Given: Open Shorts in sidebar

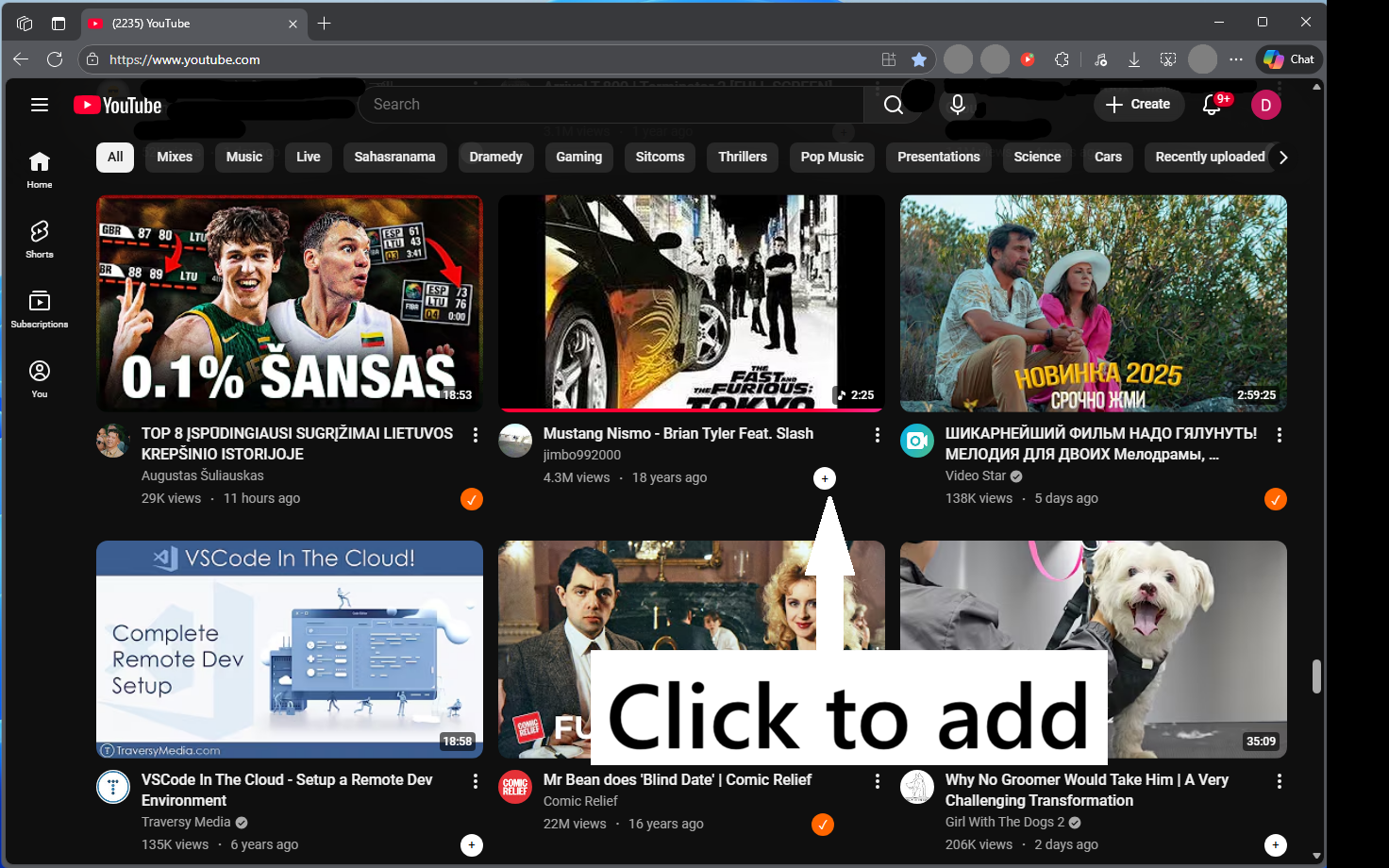Looking at the screenshot, I should click(40, 240).
